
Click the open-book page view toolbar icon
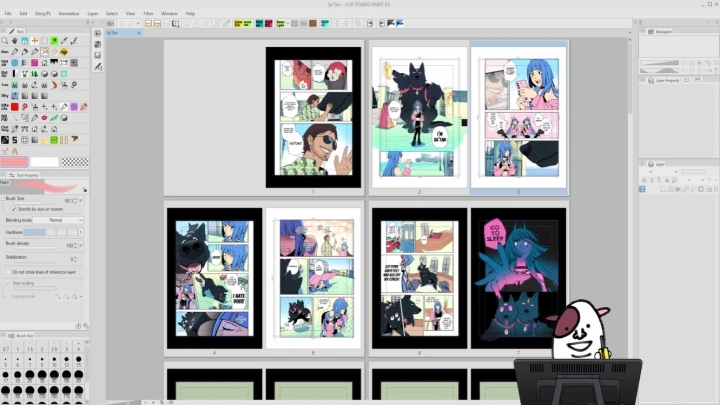pyautogui.click(x=175, y=23)
